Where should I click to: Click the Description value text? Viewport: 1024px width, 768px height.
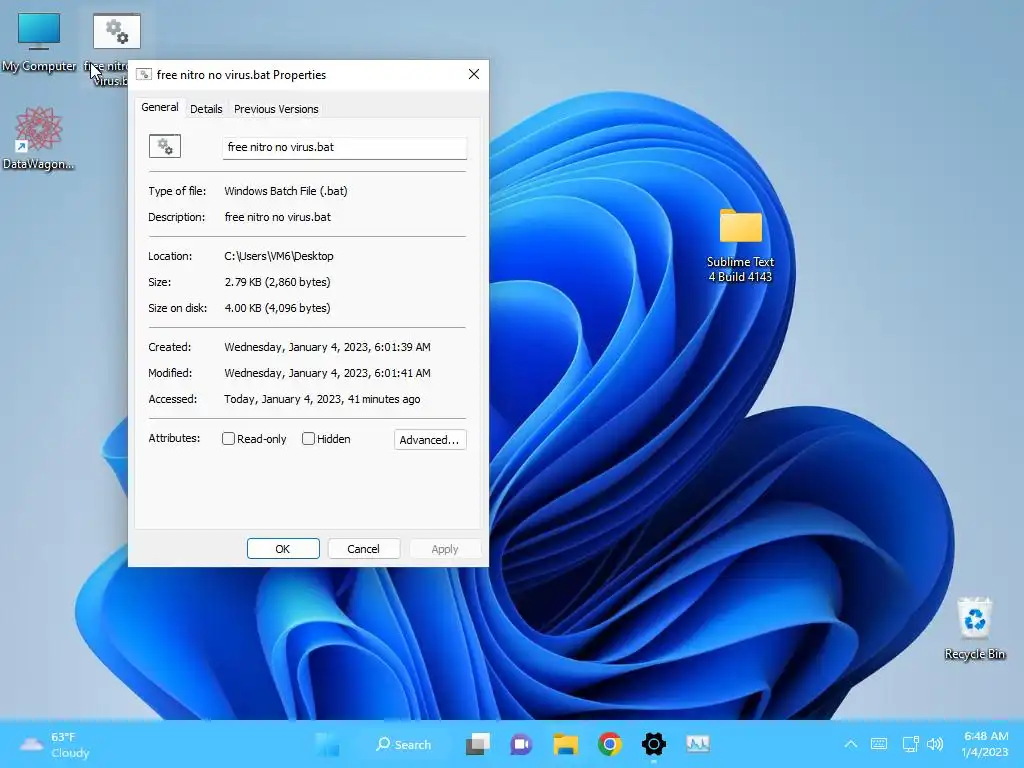[278, 217]
